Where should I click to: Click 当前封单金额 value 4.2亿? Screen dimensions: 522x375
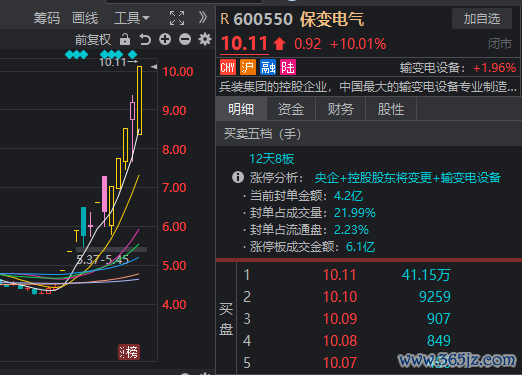tap(348, 196)
